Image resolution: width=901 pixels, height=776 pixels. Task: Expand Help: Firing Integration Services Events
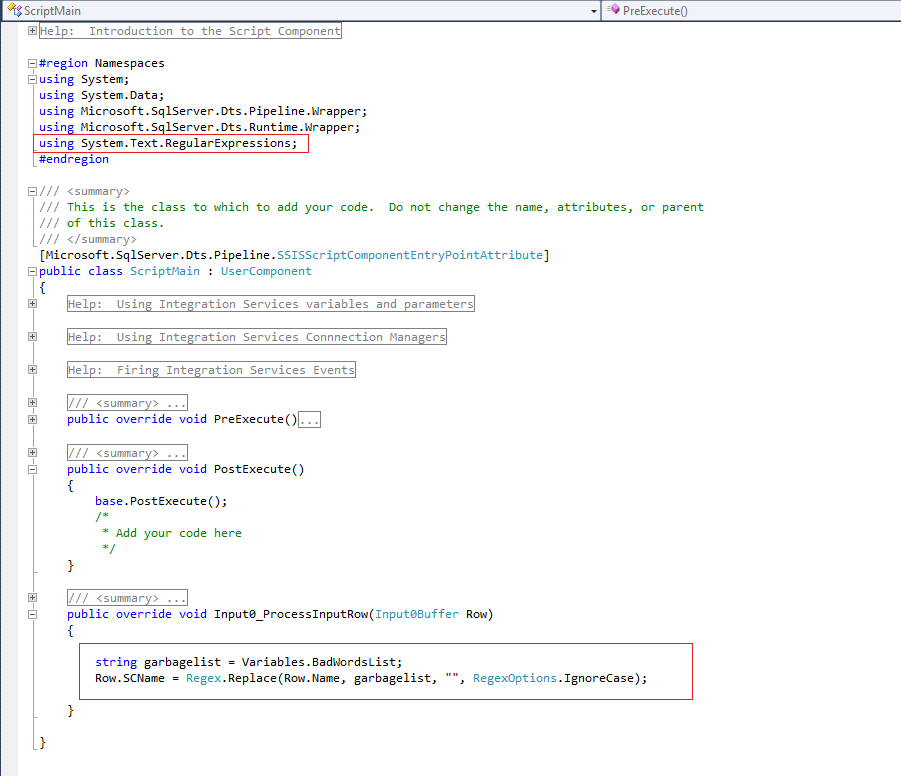[x=32, y=369]
